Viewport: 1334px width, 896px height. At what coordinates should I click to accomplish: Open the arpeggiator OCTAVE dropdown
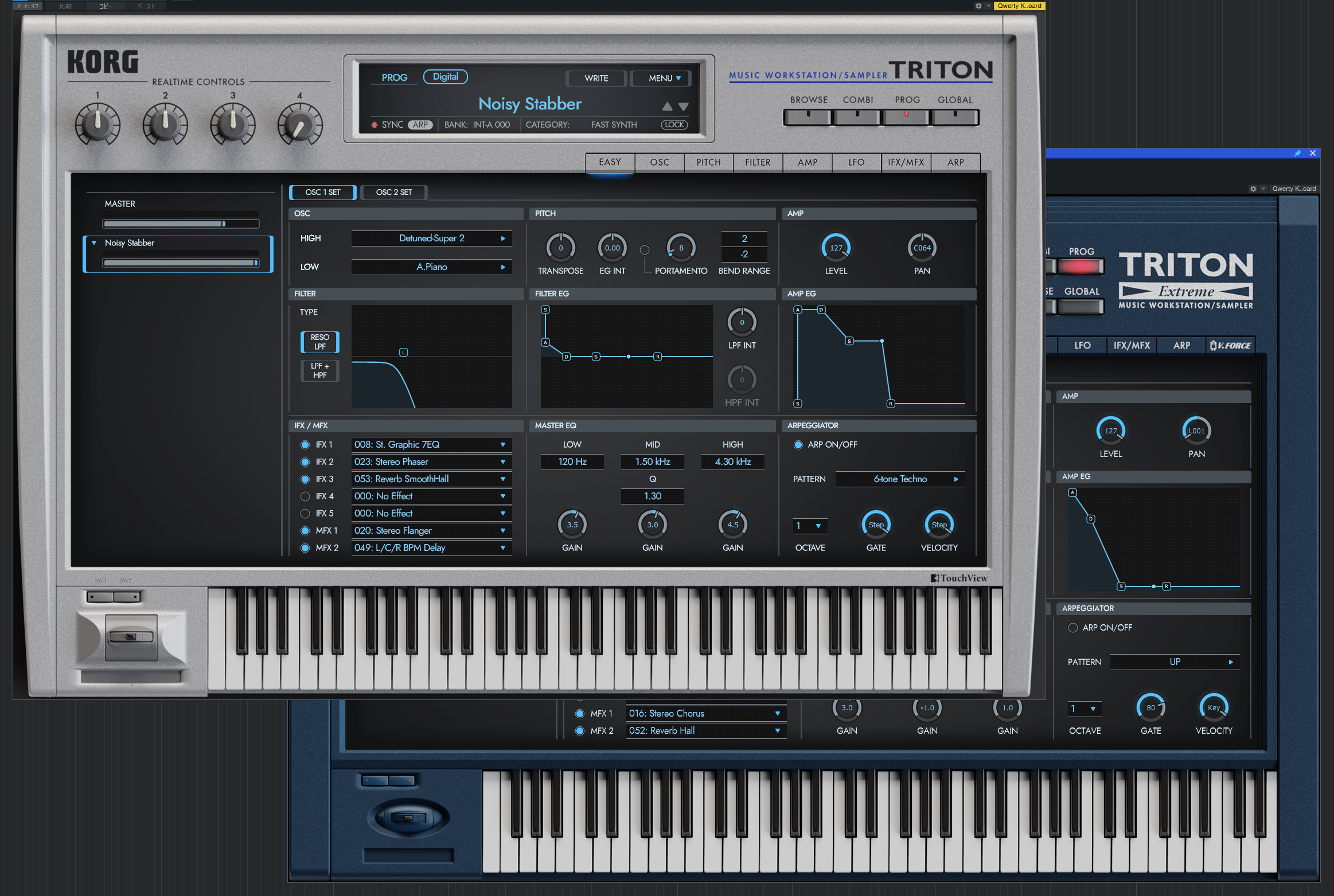[x=809, y=526]
